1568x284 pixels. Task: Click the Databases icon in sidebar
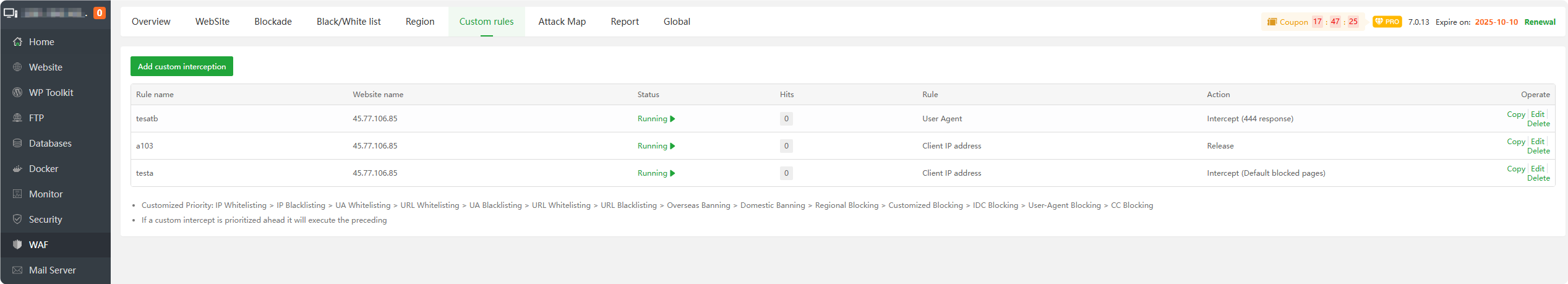pyautogui.click(x=17, y=144)
